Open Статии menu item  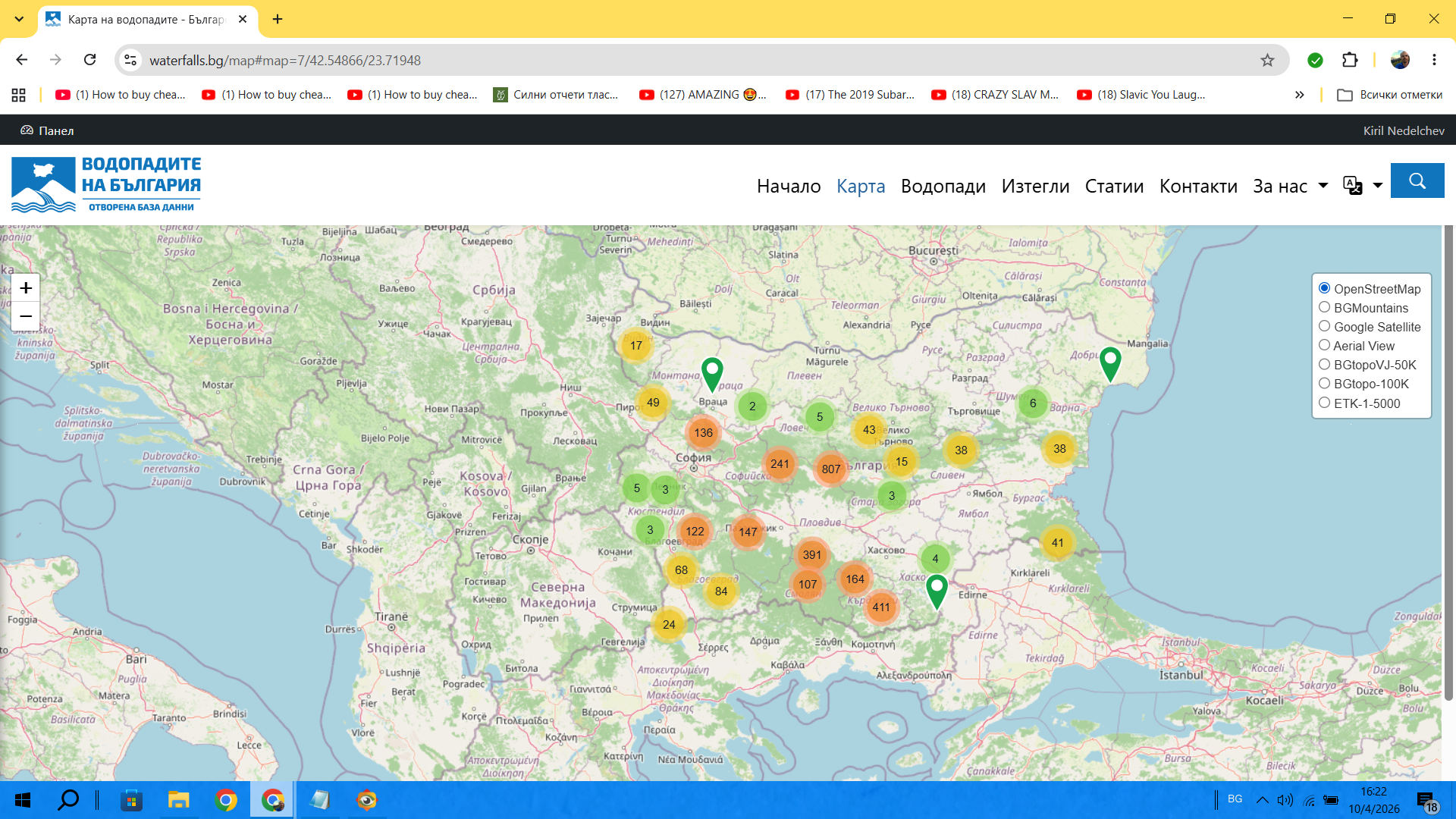1114,186
